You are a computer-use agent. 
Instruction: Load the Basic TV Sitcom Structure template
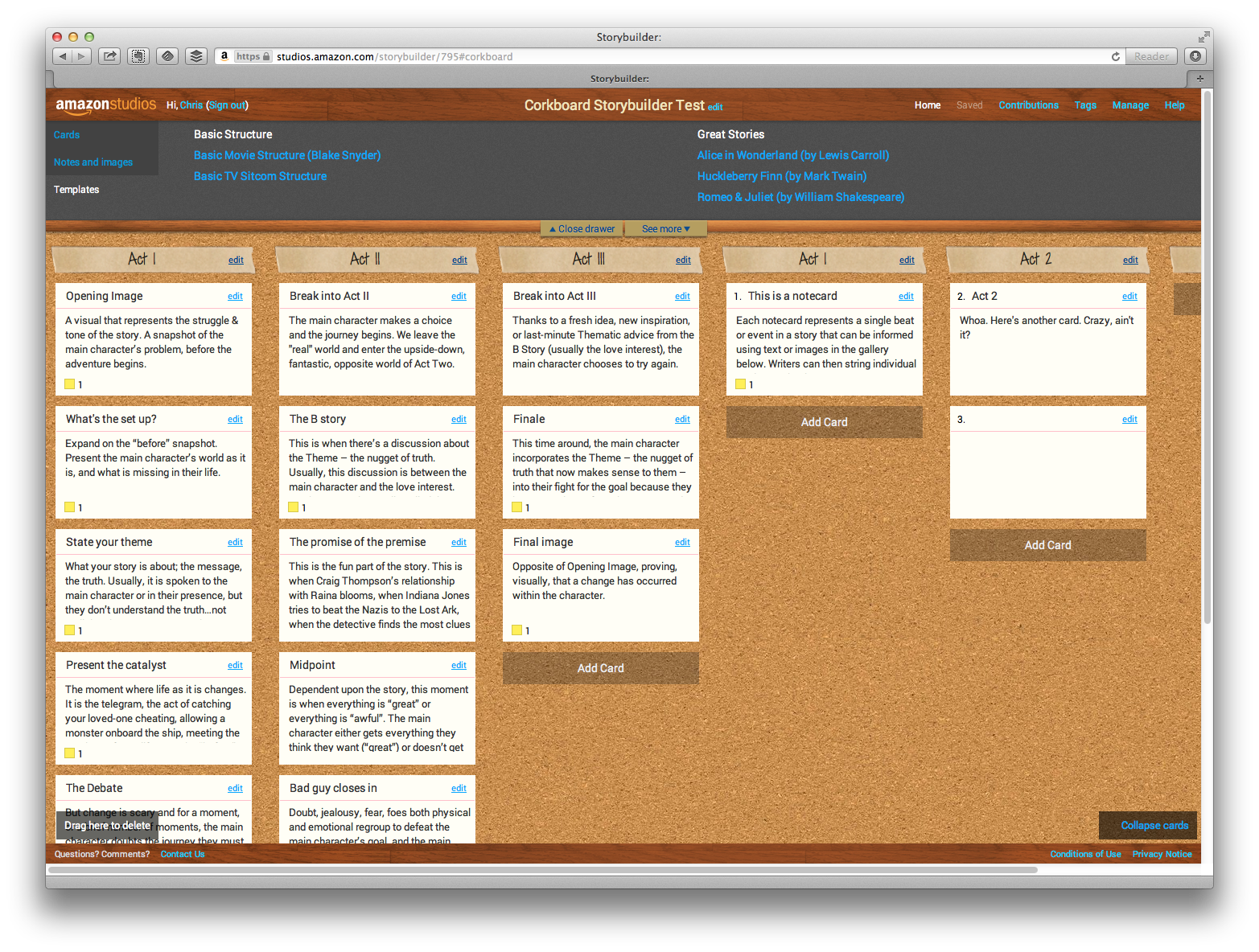260,176
